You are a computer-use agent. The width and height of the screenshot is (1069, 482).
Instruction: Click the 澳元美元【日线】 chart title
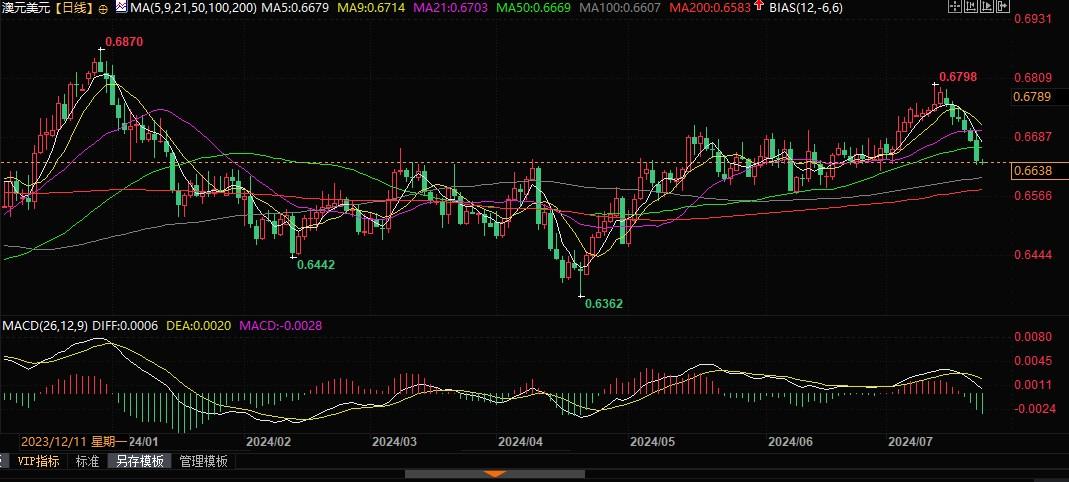tap(48, 9)
